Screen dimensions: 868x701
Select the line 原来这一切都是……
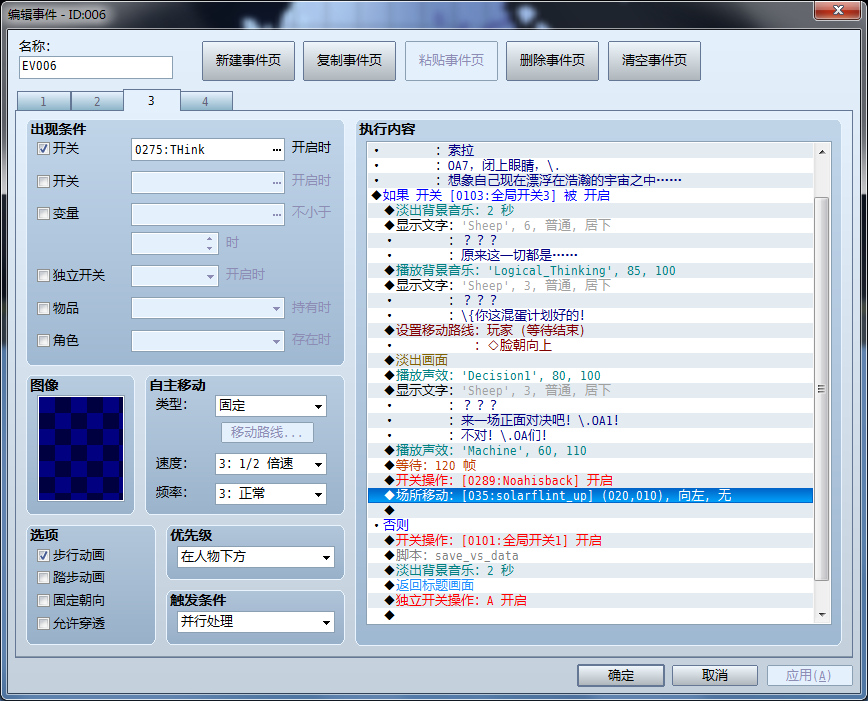pyautogui.click(x=590, y=255)
